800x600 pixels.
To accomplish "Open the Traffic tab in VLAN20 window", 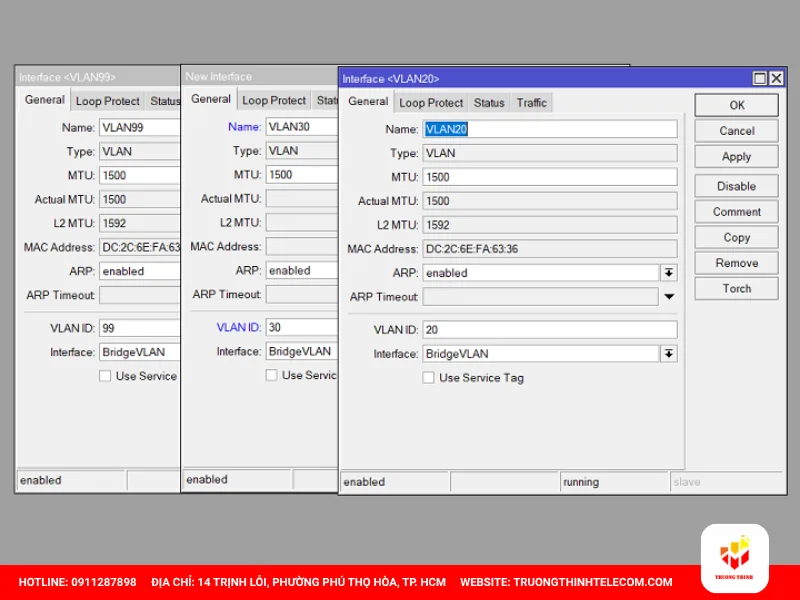I will (531, 103).
